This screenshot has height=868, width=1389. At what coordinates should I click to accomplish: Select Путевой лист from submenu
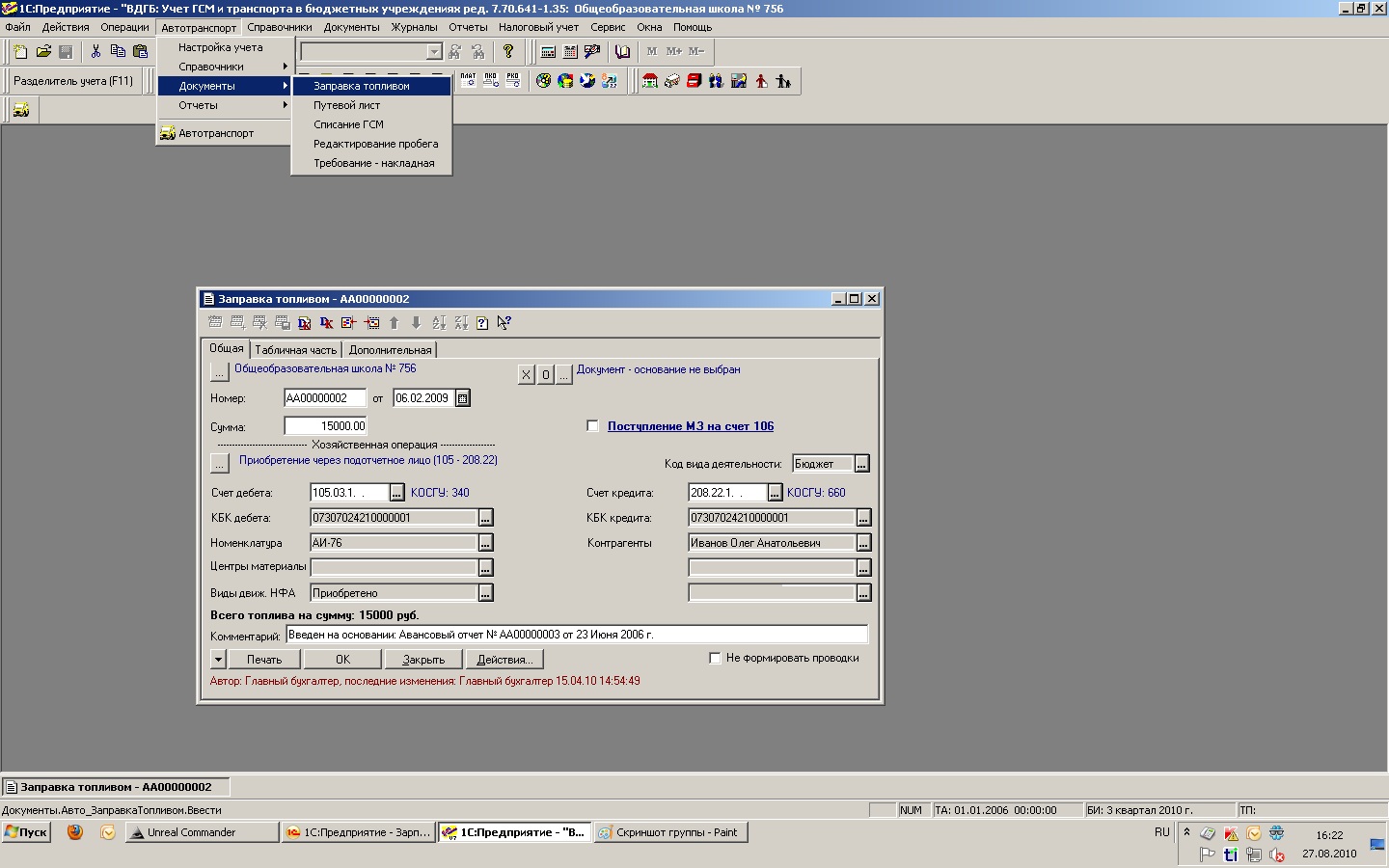tap(371, 105)
